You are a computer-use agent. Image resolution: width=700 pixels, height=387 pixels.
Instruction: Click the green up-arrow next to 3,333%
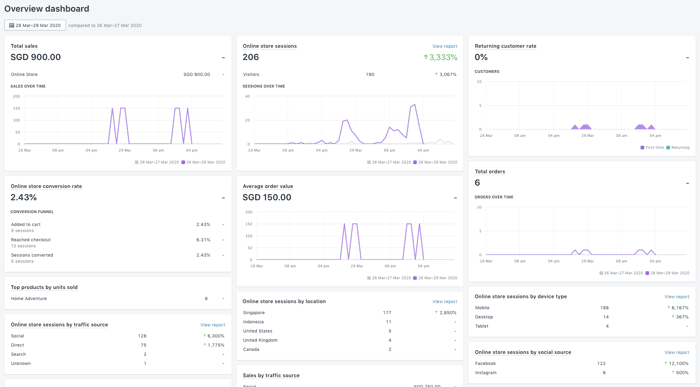coord(426,57)
